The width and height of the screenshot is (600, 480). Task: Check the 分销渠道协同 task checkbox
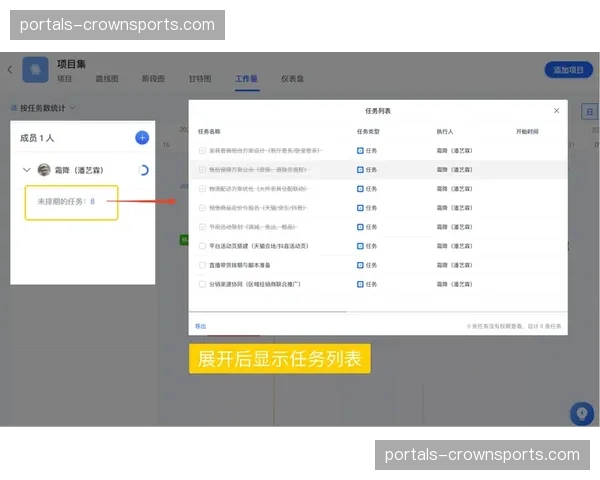tap(202, 284)
